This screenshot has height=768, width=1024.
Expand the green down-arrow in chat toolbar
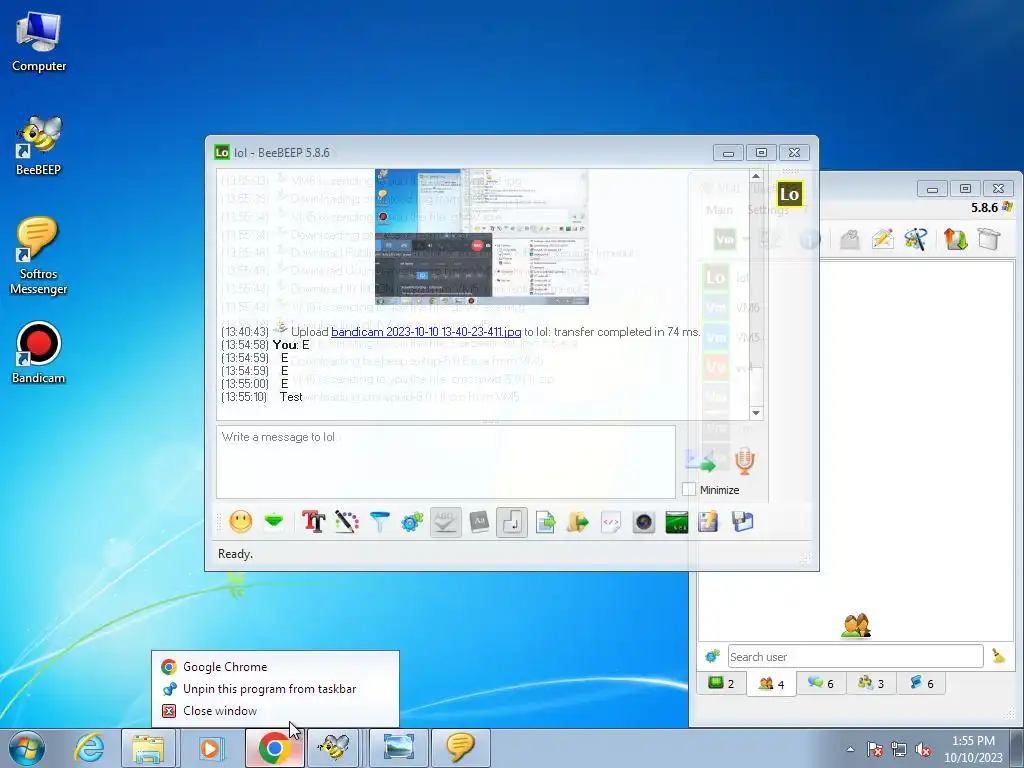[274, 520]
